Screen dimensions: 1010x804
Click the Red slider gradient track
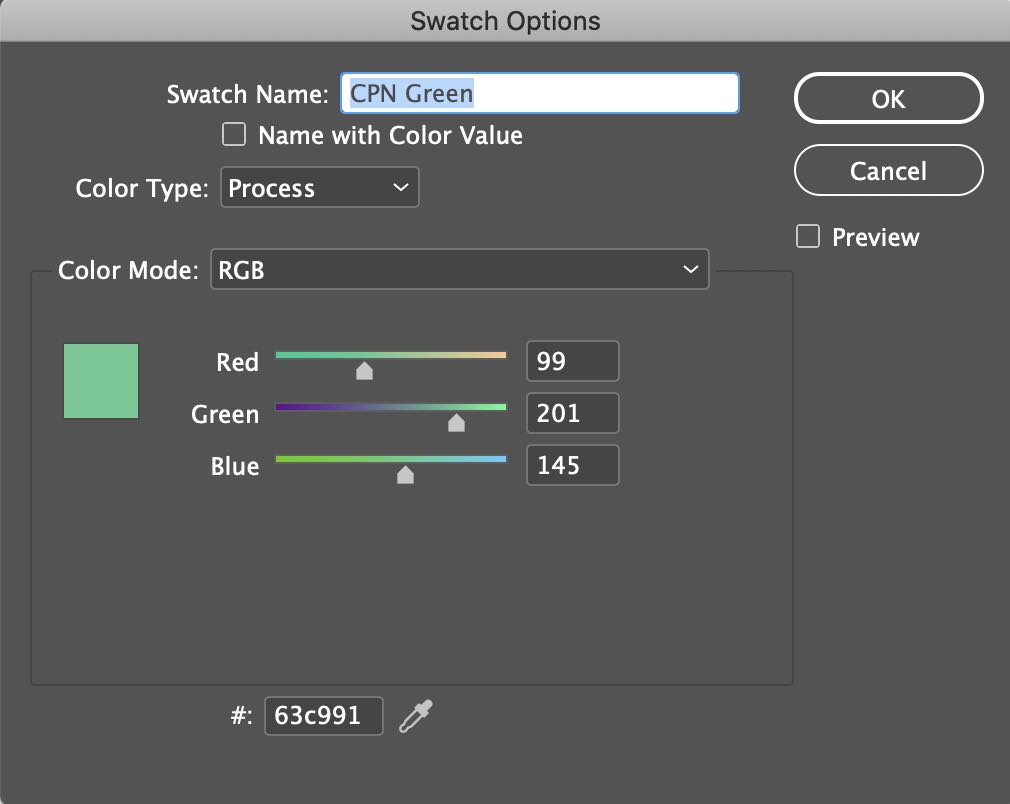(x=391, y=355)
